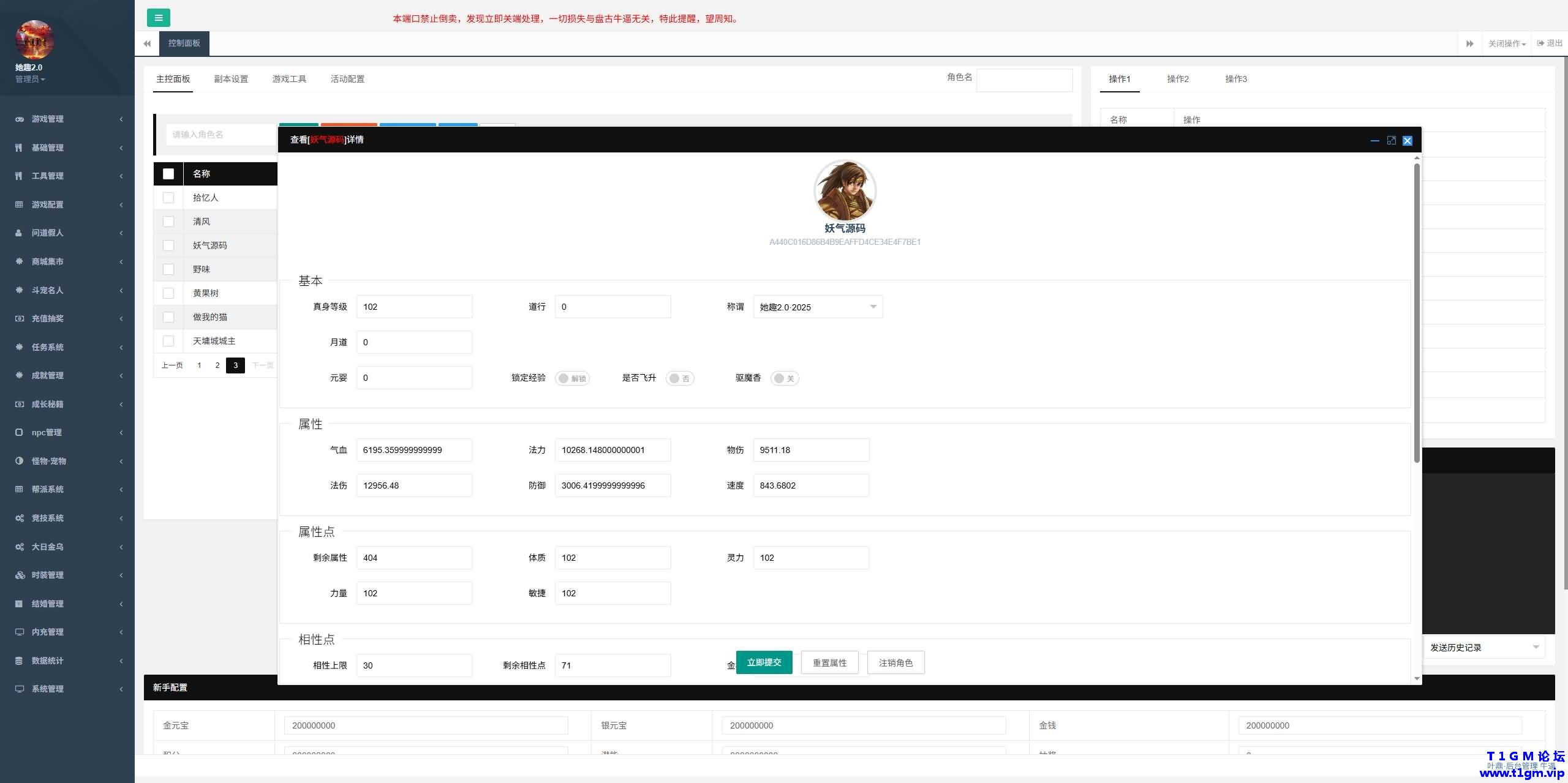
Task: Open the 发送历史记录 dropdown
Action: click(x=1484, y=647)
